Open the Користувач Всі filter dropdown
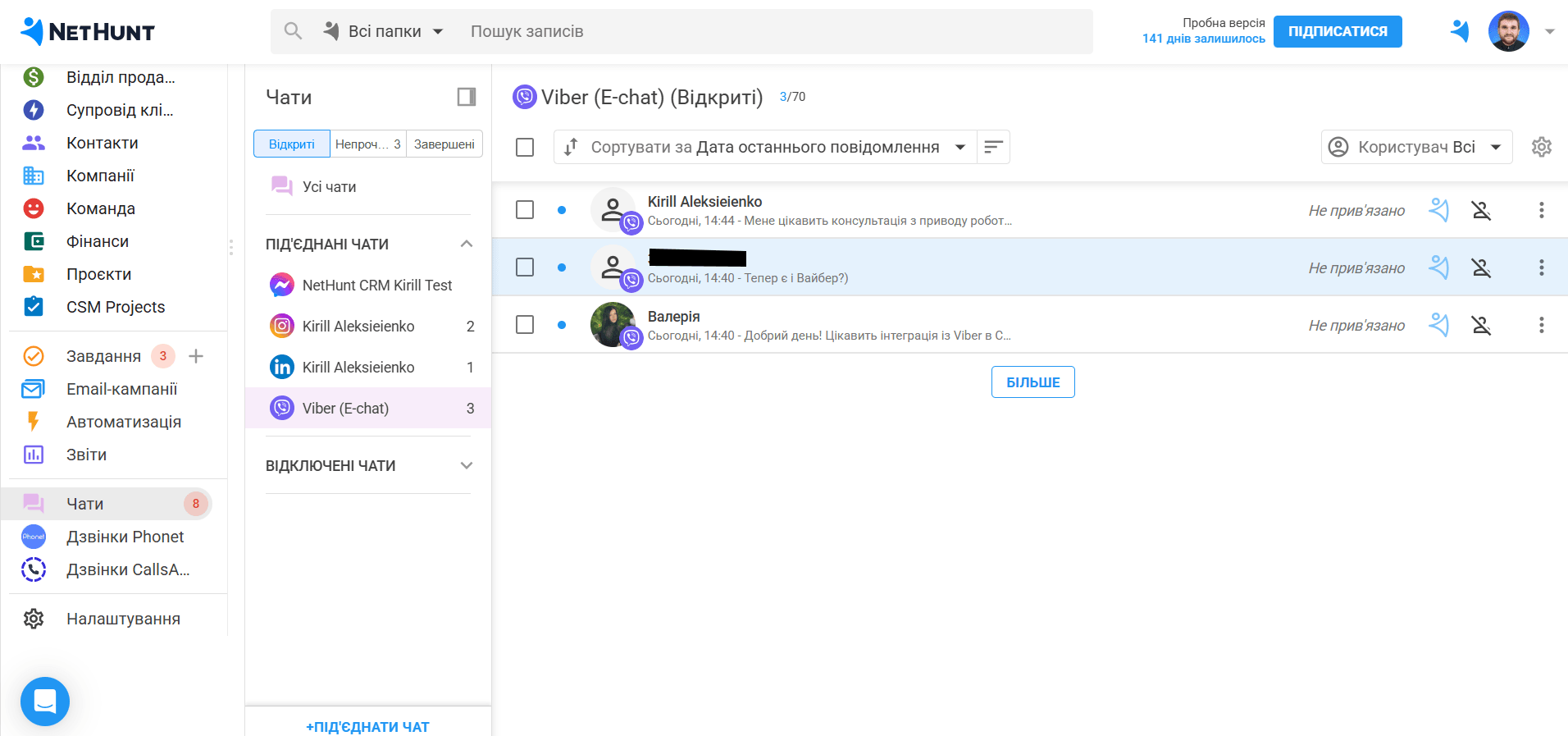The height and width of the screenshot is (736, 1568). click(1416, 147)
